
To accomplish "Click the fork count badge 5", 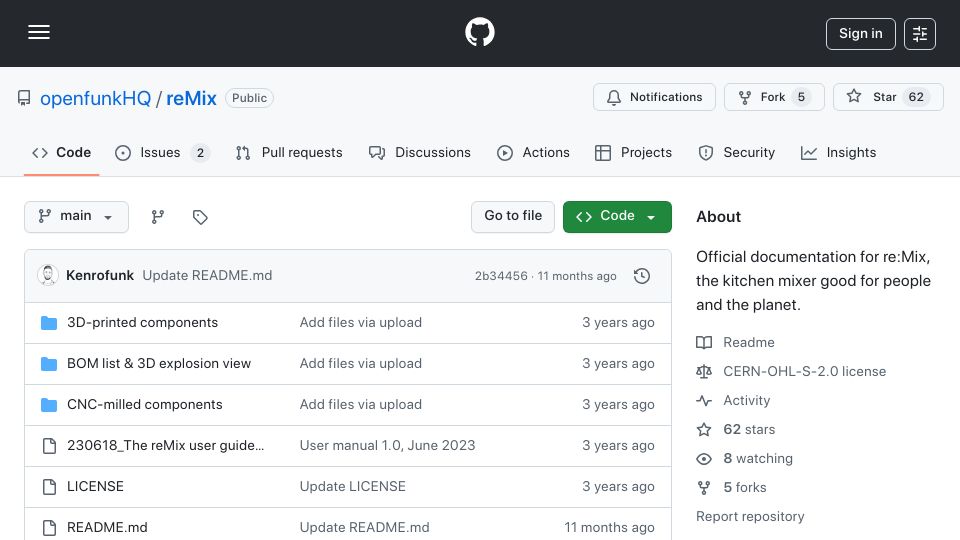I will pyautogui.click(x=801, y=97).
